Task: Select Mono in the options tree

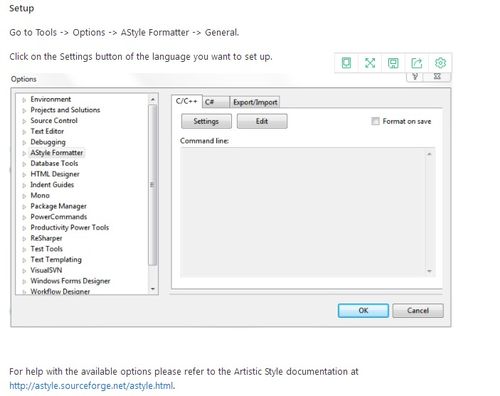Action: click(x=40, y=195)
